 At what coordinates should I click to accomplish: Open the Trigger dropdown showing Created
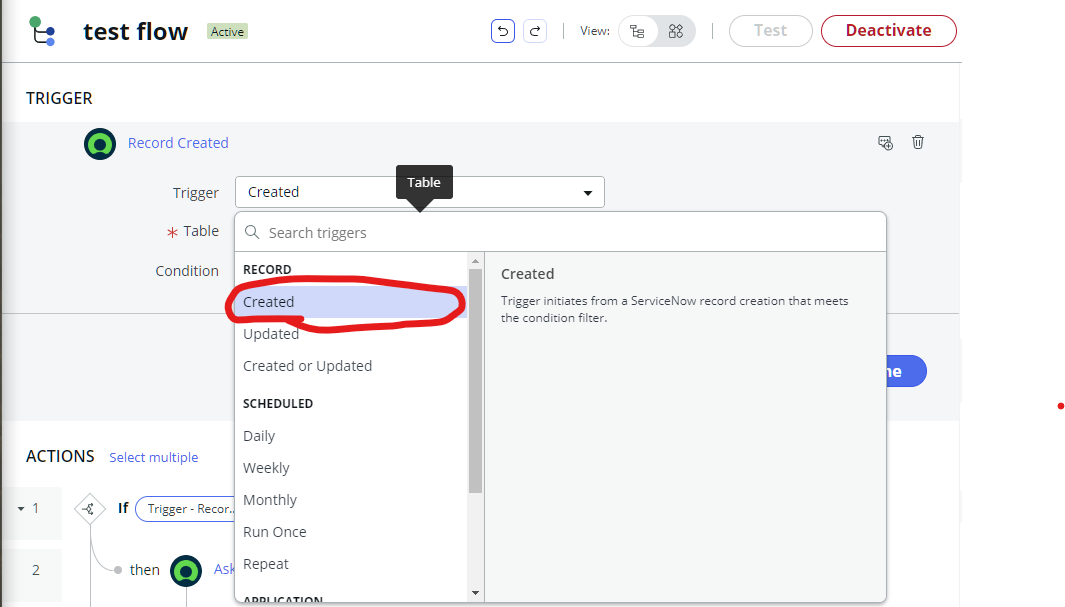coord(420,192)
